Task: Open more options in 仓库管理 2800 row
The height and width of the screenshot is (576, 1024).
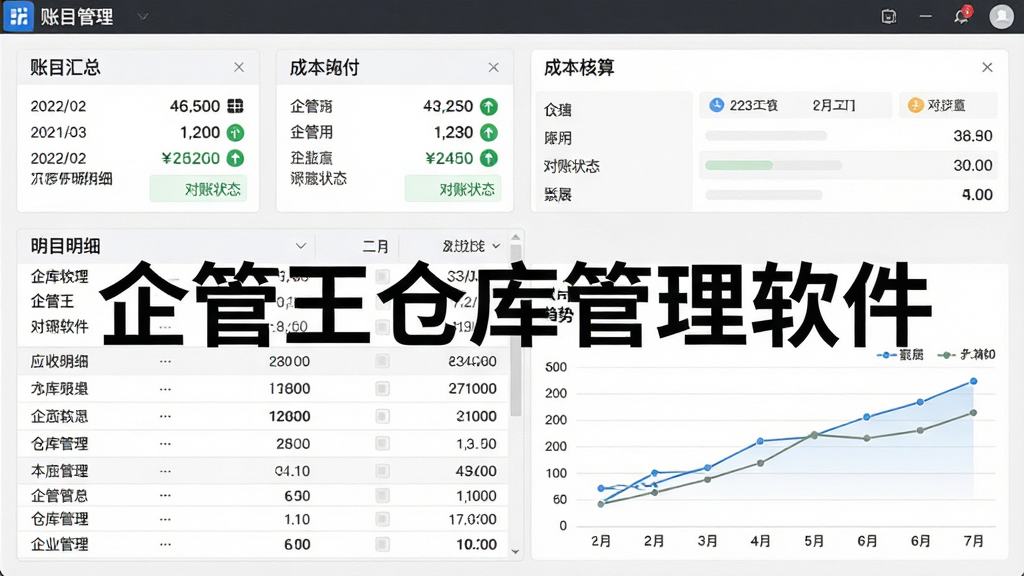Action: point(165,443)
